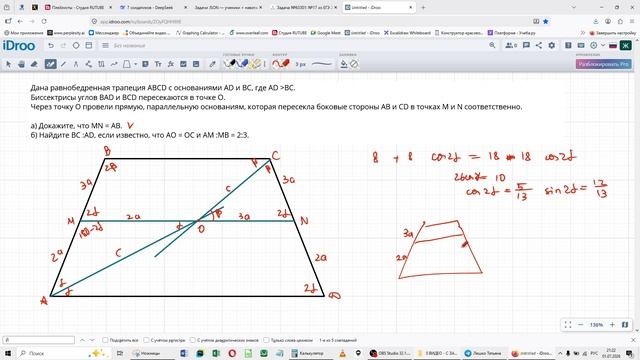Screen dimensions: 640x360
Task: Open the chat panel
Action: [526, 45]
